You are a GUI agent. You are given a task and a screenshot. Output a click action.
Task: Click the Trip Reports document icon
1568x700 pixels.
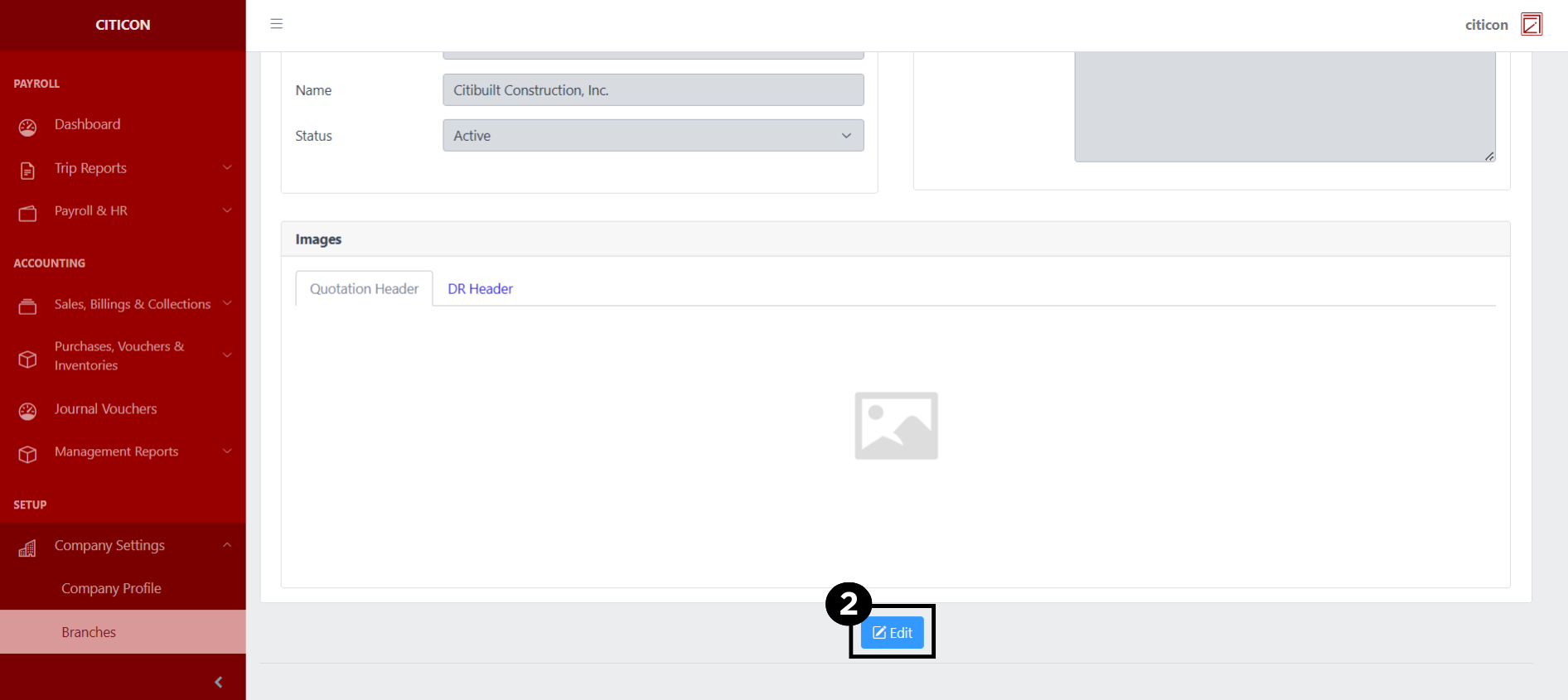27,170
